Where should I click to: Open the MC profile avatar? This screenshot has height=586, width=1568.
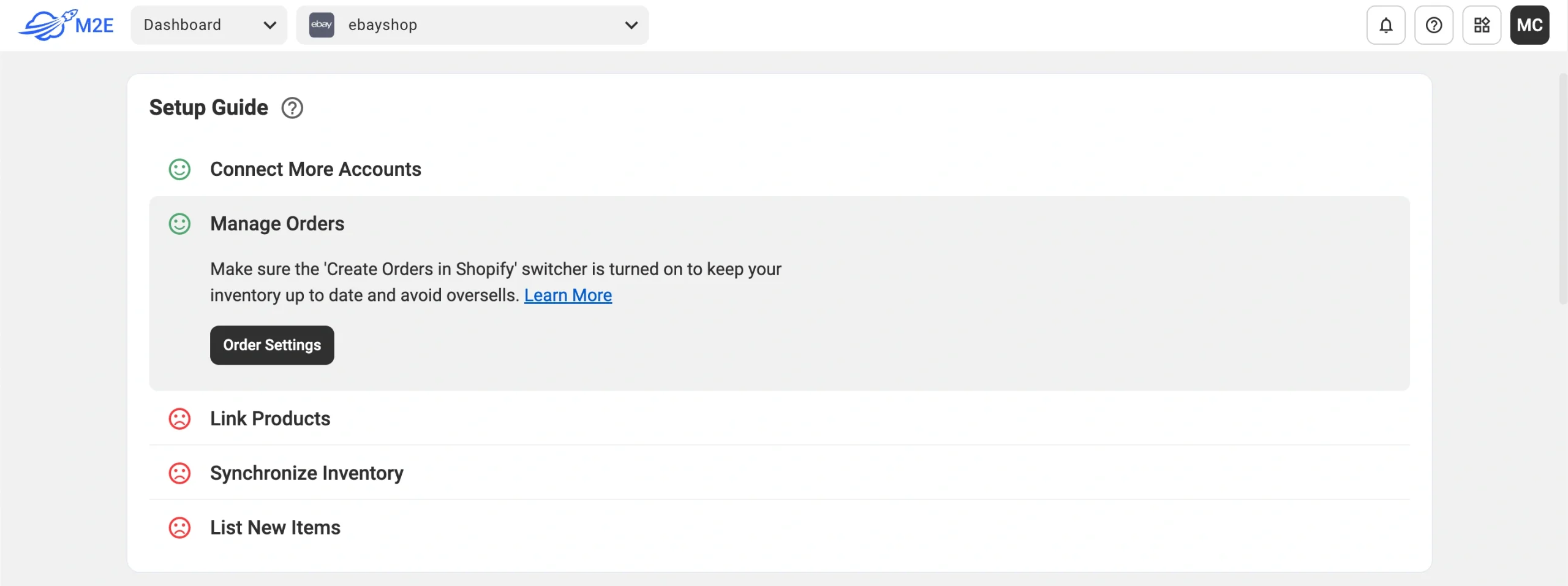1529,25
